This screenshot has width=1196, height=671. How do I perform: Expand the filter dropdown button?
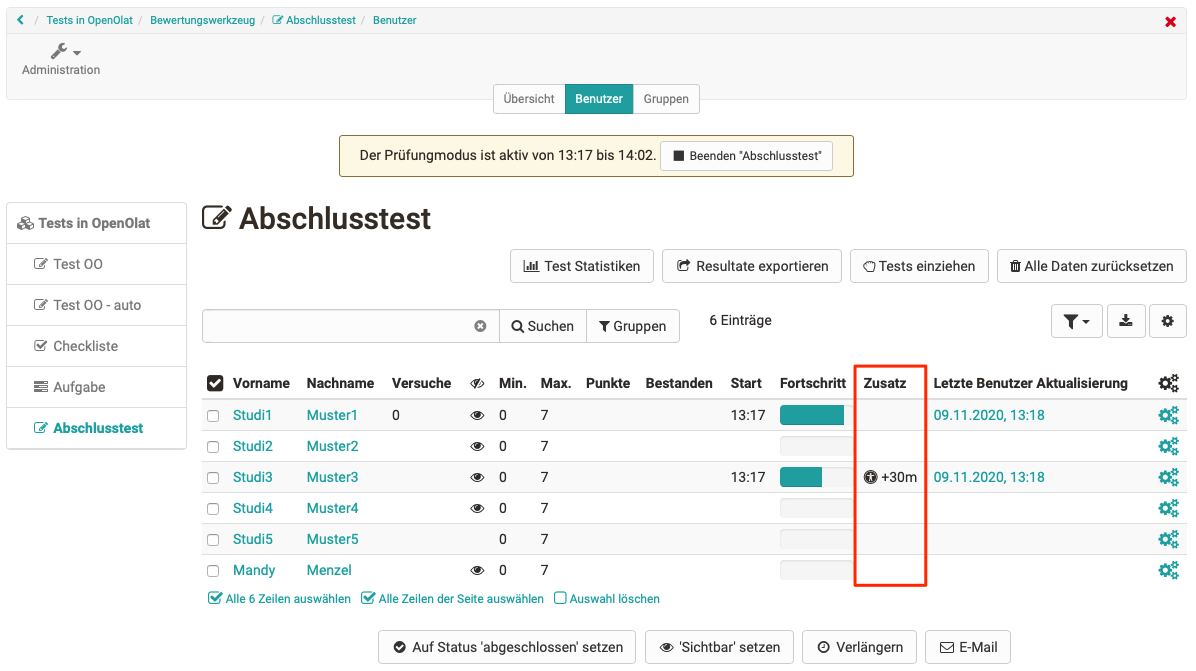(1076, 321)
